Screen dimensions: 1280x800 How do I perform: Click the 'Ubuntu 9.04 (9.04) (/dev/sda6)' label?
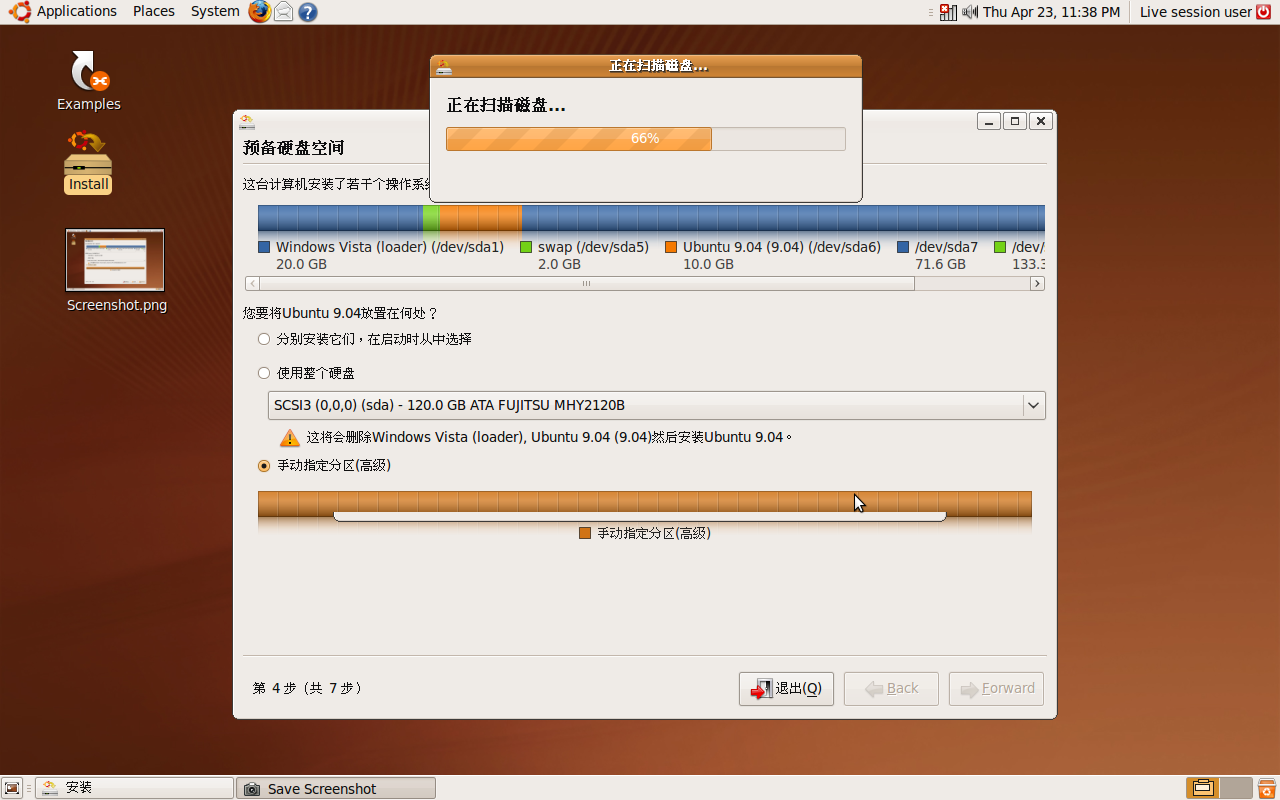pos(782,247)
